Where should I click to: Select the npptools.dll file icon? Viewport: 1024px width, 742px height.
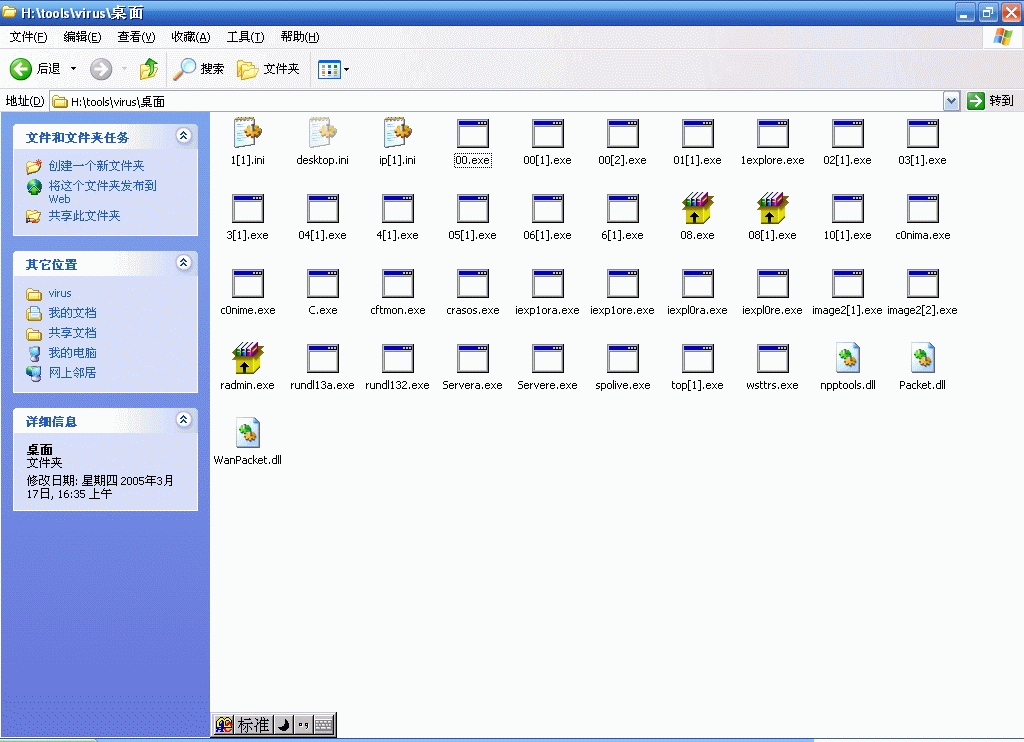tap(848, 358)
